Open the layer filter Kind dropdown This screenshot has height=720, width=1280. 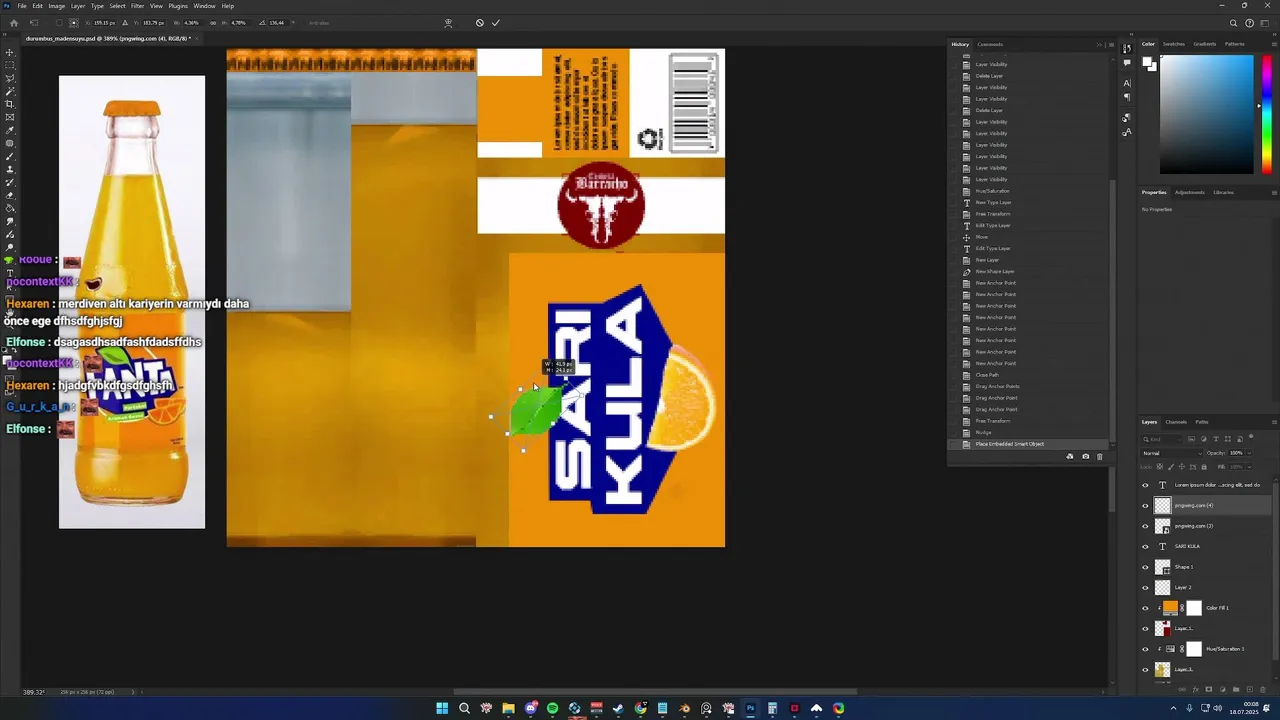1160,439
